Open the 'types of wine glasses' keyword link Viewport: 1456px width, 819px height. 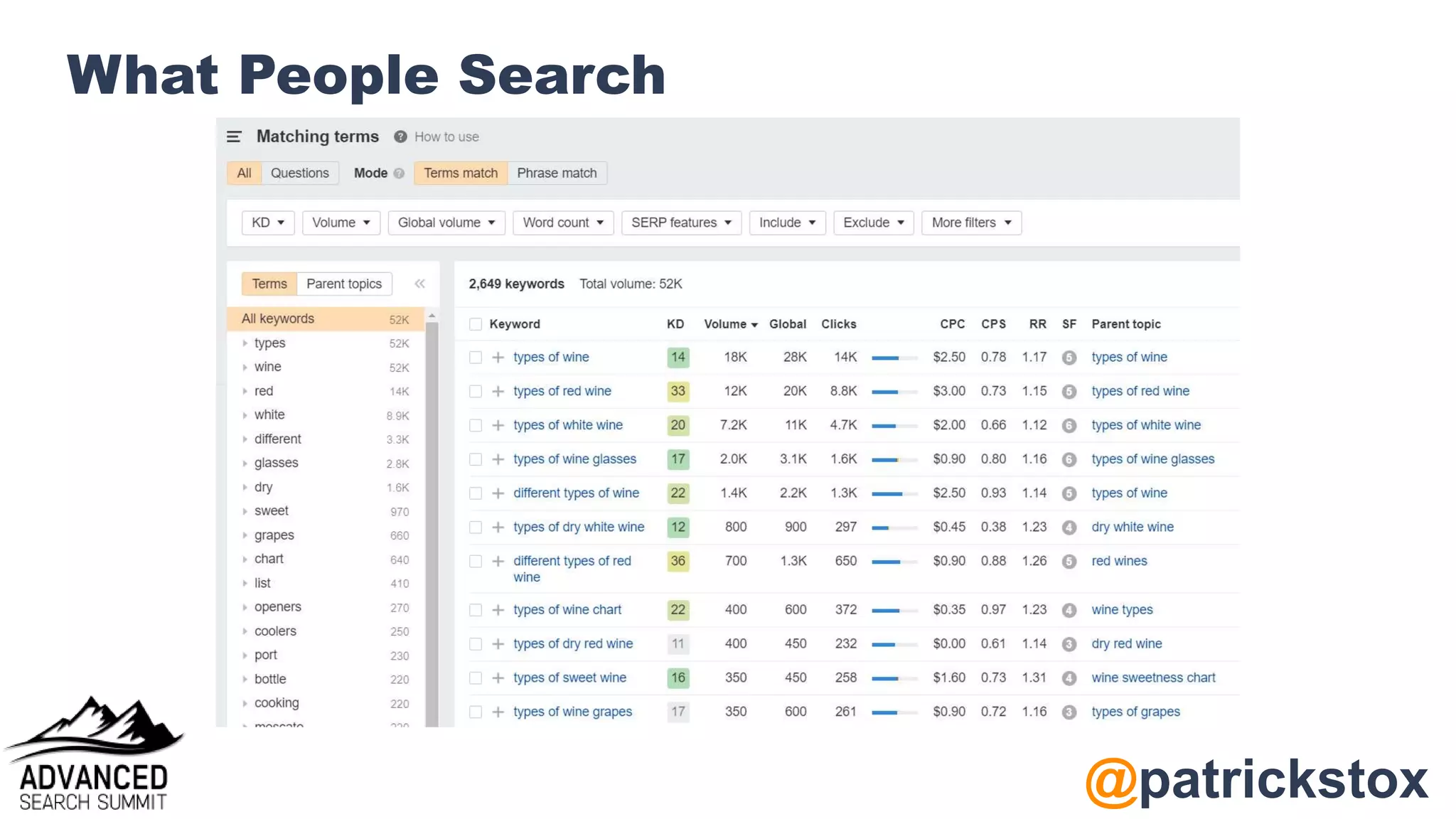tap(574, 459)
